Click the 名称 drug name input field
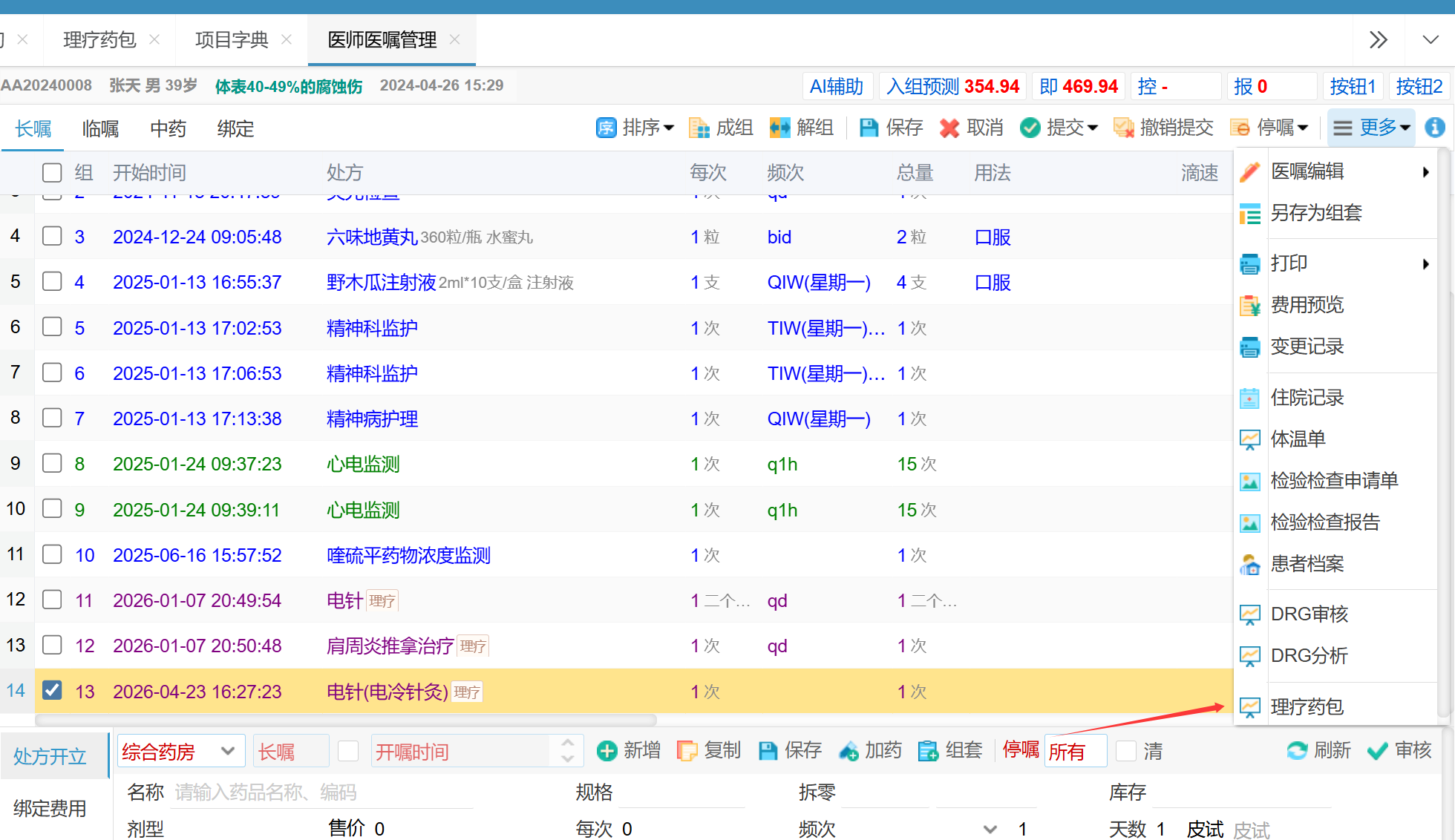This screenshot has width=1455, height=840. pos(323,793)
